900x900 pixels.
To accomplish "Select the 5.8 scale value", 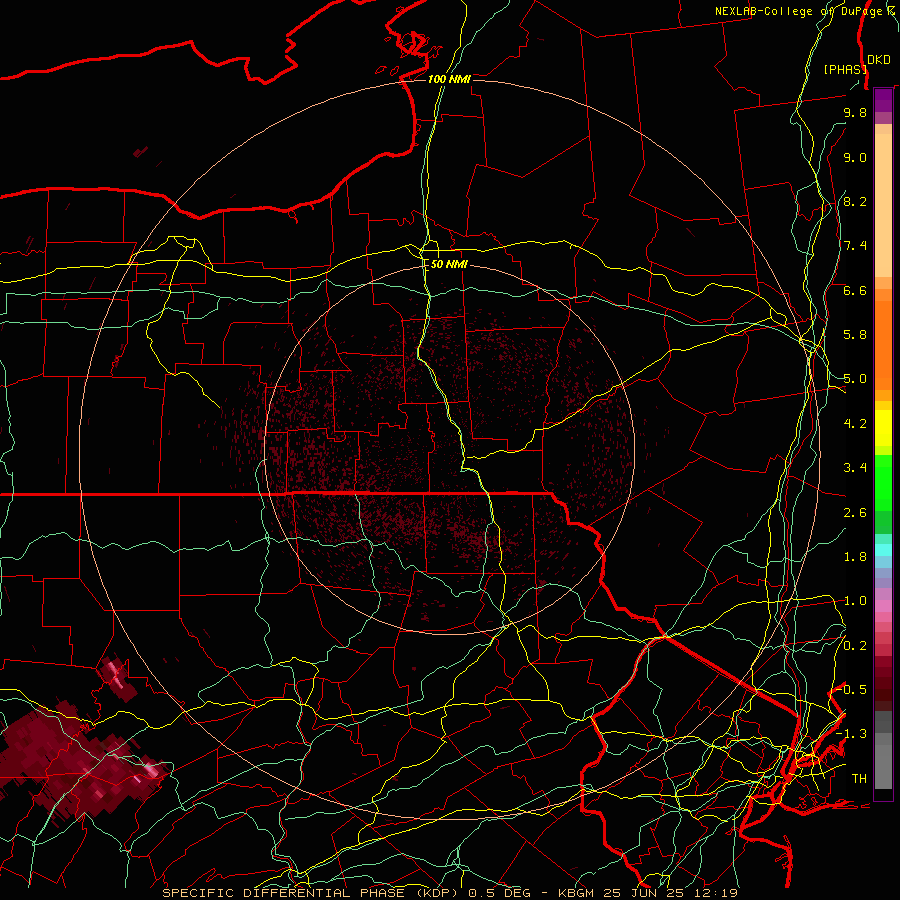I will pyautogui.click(x=855, y=335).
